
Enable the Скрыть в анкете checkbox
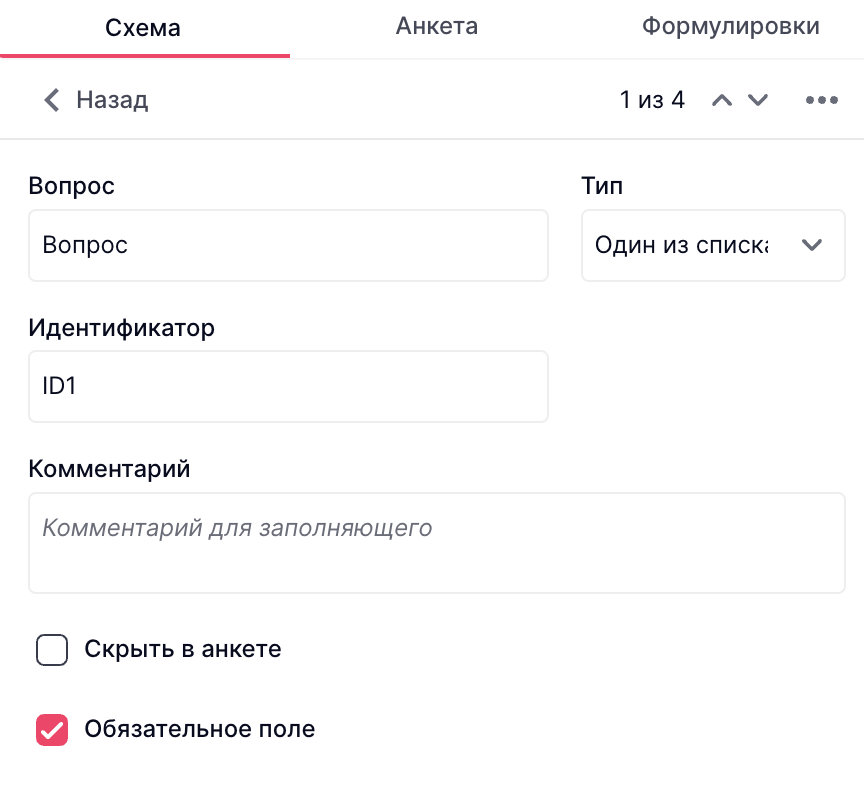(52, 650)
